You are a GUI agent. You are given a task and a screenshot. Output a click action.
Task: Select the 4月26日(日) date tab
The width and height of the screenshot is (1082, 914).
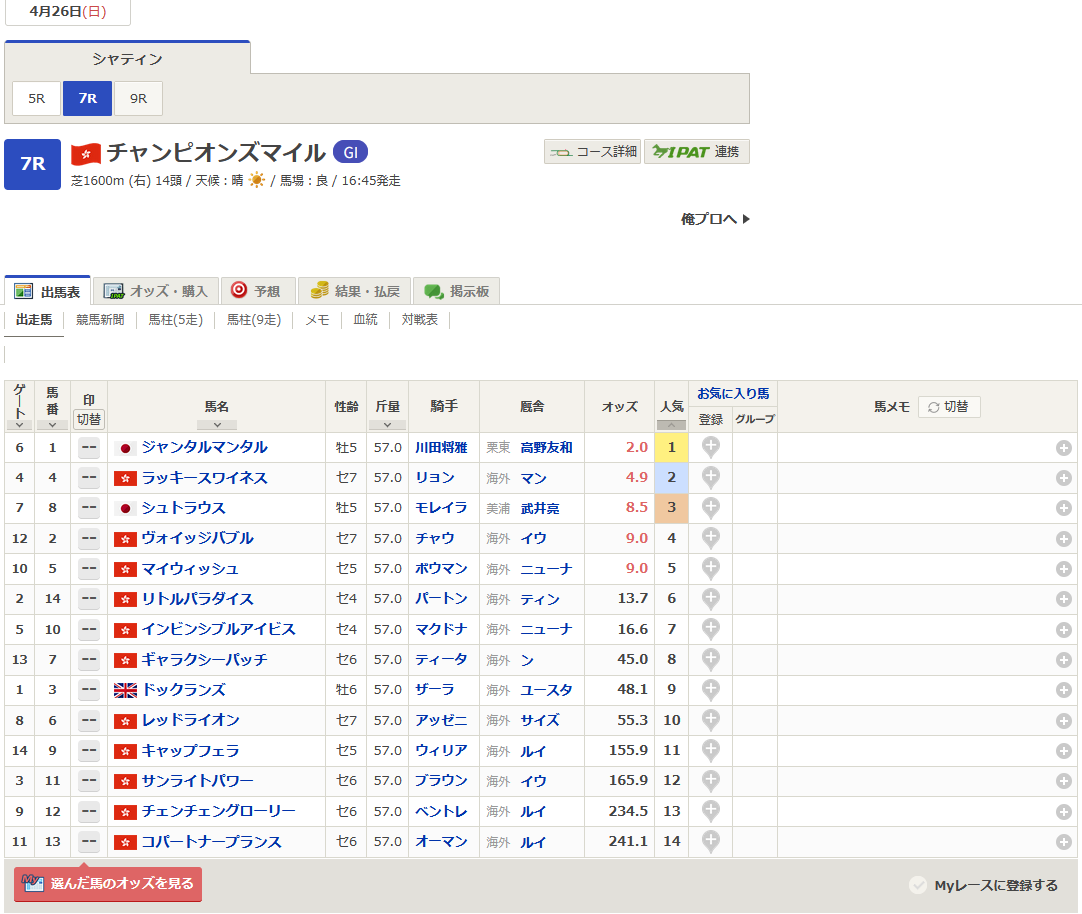[68, 12]
